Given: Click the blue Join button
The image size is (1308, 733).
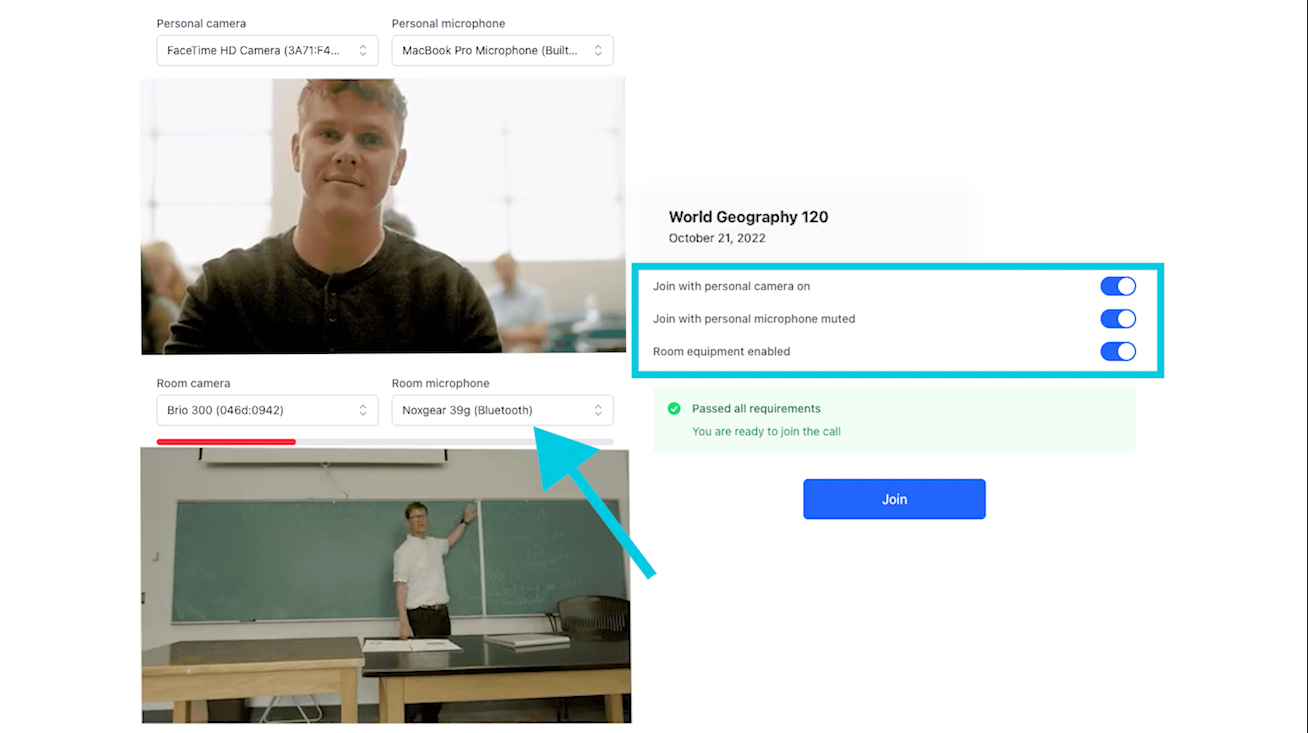Looking at the screenshot, I should click(x=894, y=499).
